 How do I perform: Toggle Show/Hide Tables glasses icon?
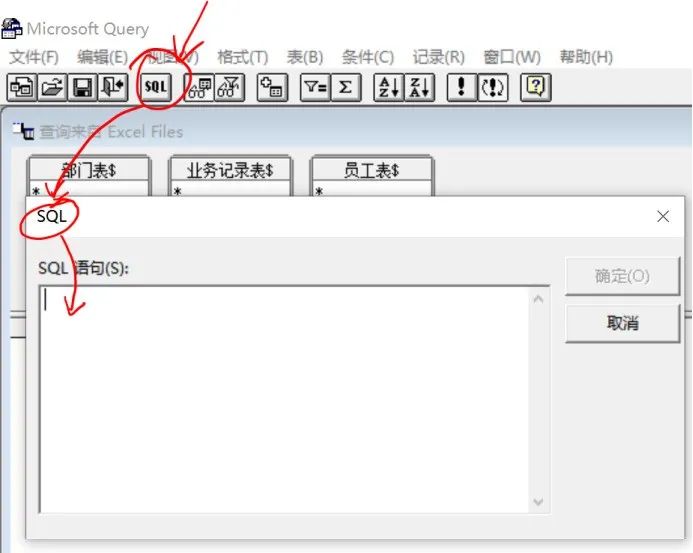pyautogui.click(x=199, y=87)
